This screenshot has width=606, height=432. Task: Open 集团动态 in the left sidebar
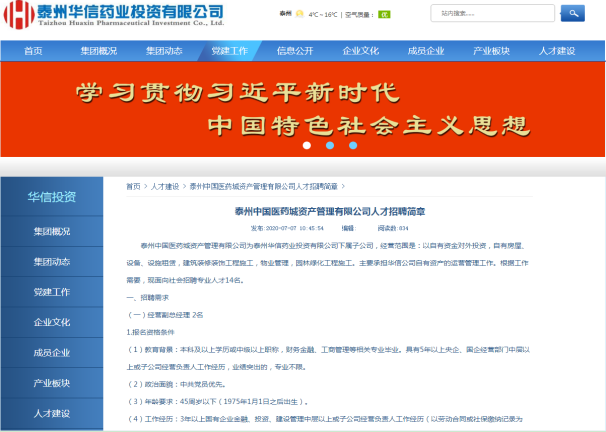52,261
